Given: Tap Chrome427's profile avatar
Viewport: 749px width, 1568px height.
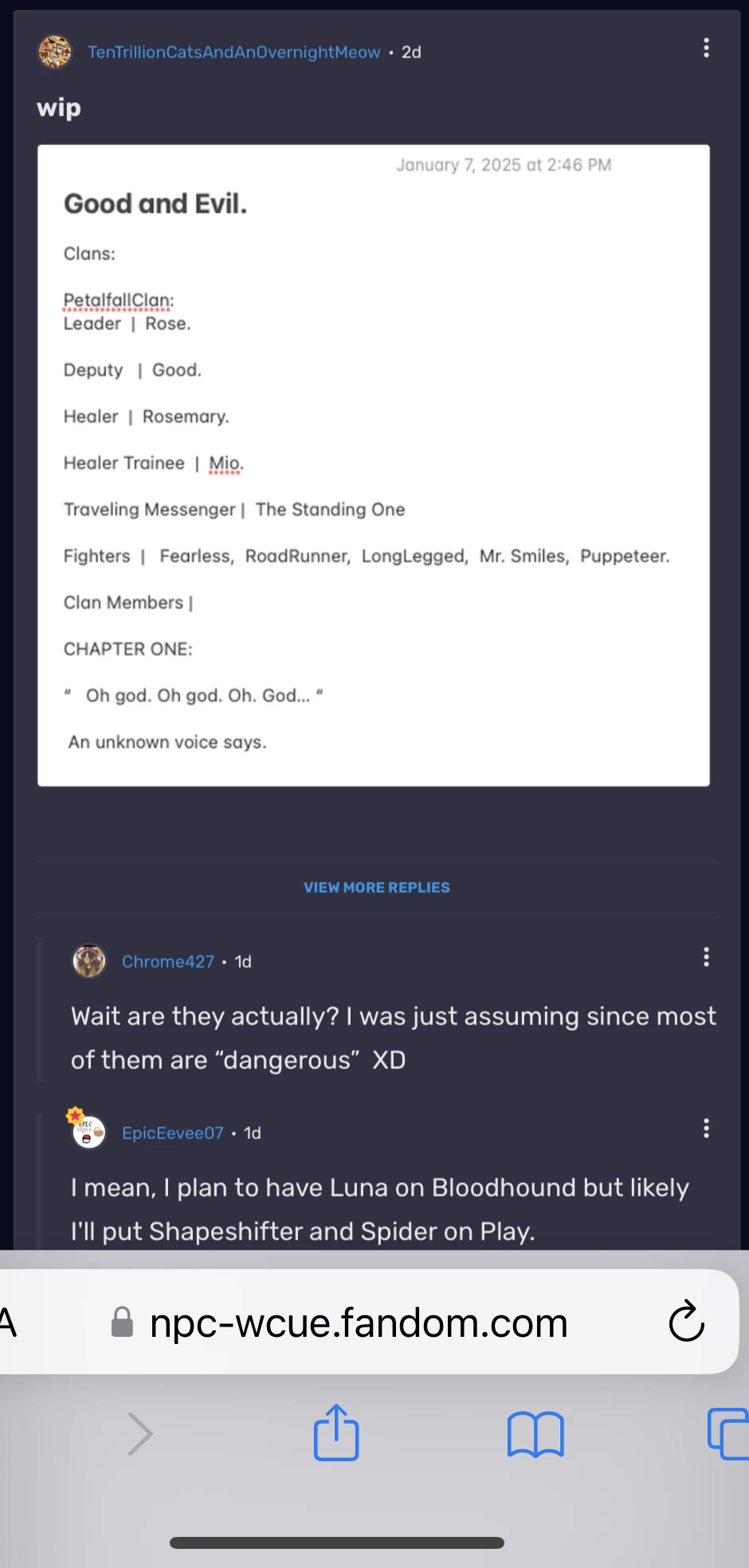Looking at the screenshot, I should pos(89,961).
